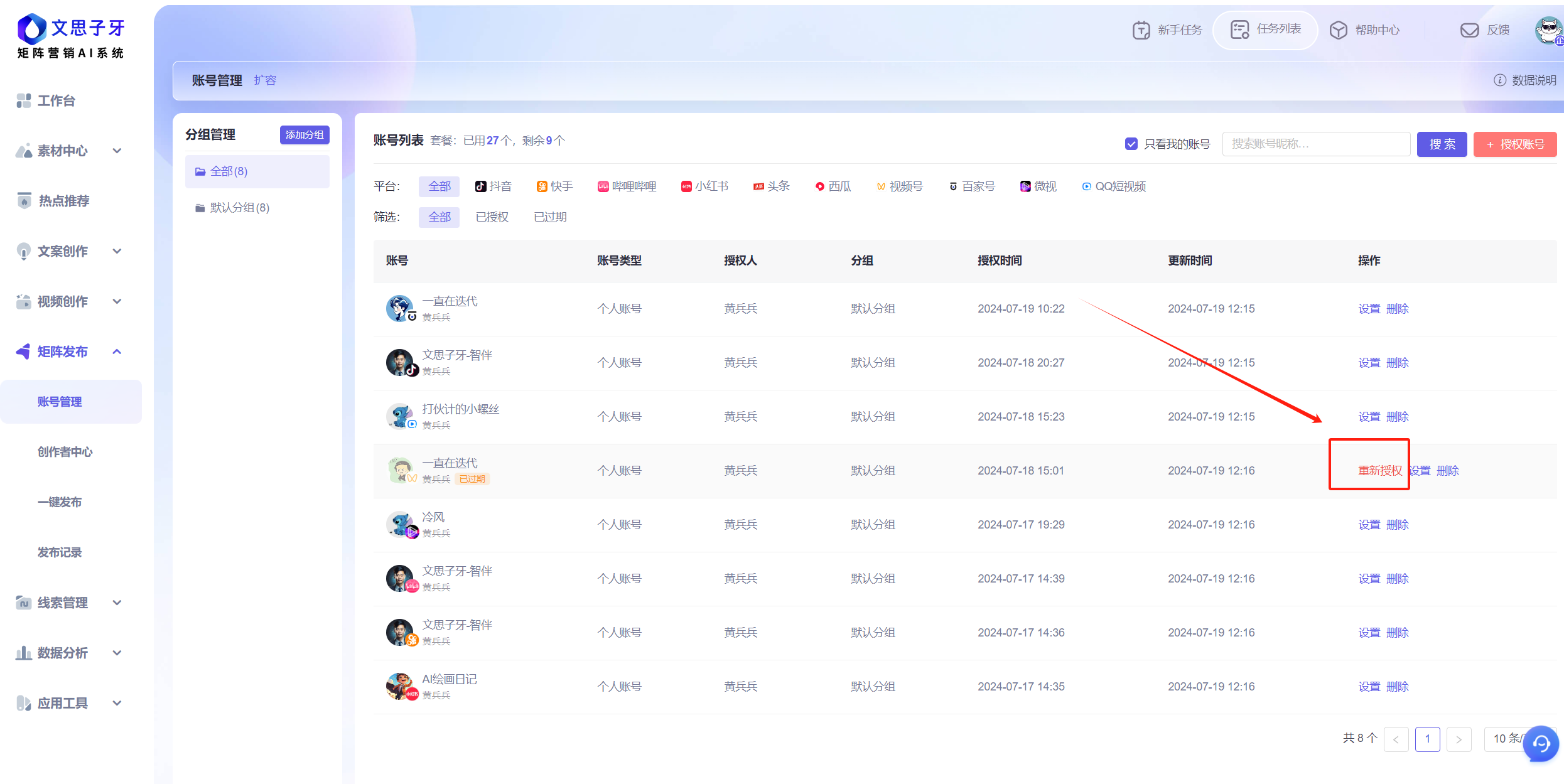Filter platform by 百家号
Screen dimensions: 1564x784
972,186
